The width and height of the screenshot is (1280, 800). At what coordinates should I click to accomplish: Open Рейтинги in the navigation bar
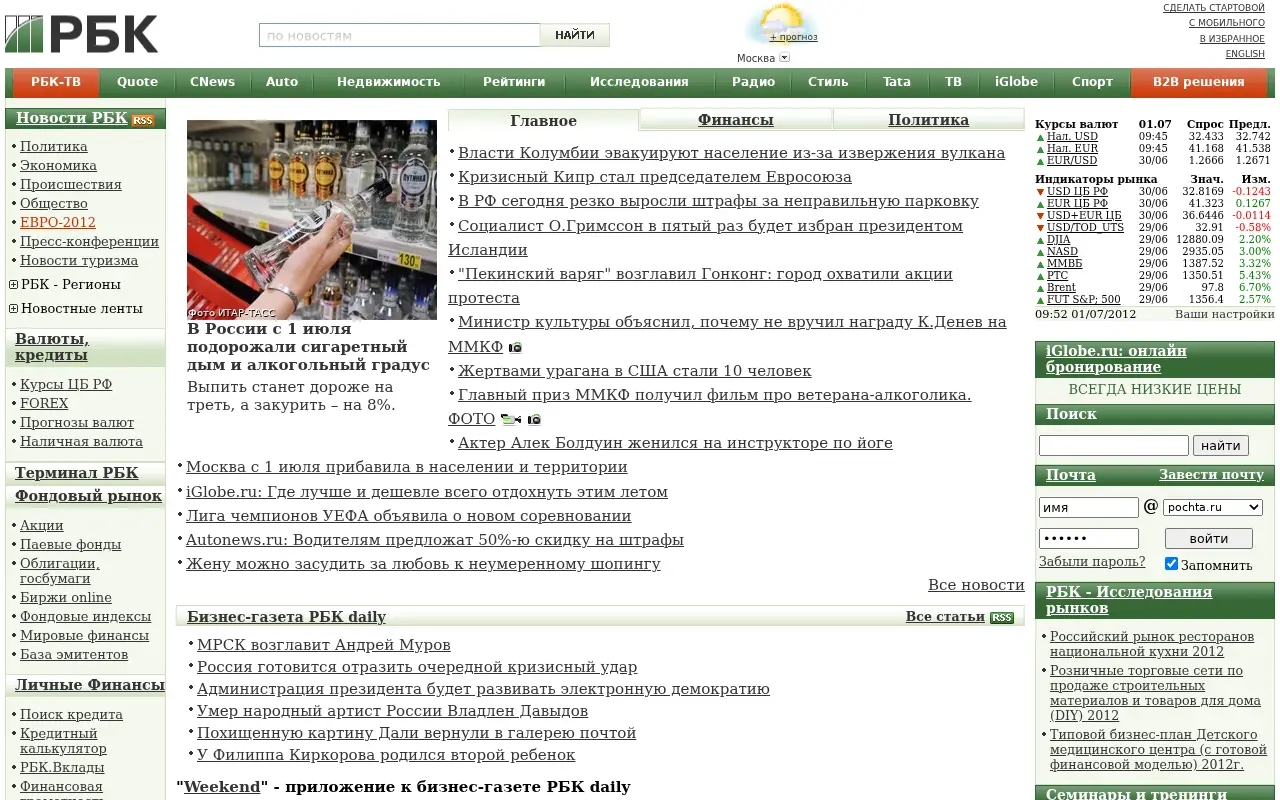514,82
